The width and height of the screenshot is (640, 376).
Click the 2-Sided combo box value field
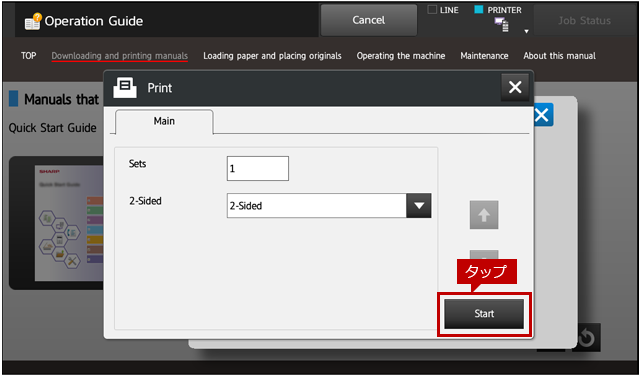point(317,205)
